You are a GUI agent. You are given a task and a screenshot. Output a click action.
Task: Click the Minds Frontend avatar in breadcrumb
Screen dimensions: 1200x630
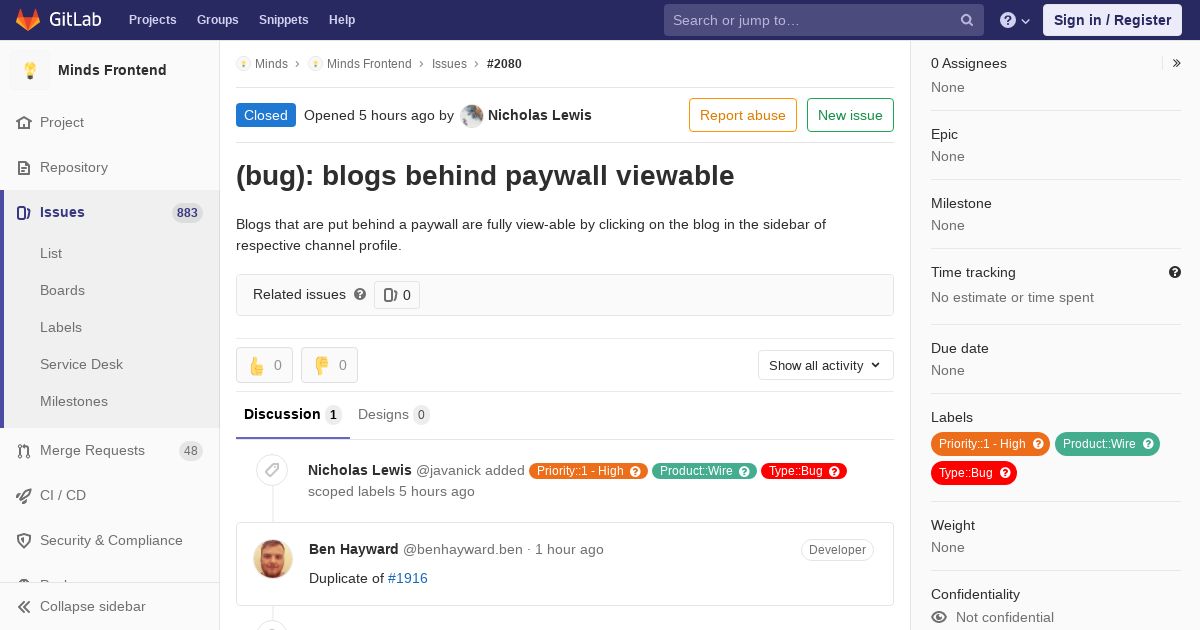[x=315, y=63]
